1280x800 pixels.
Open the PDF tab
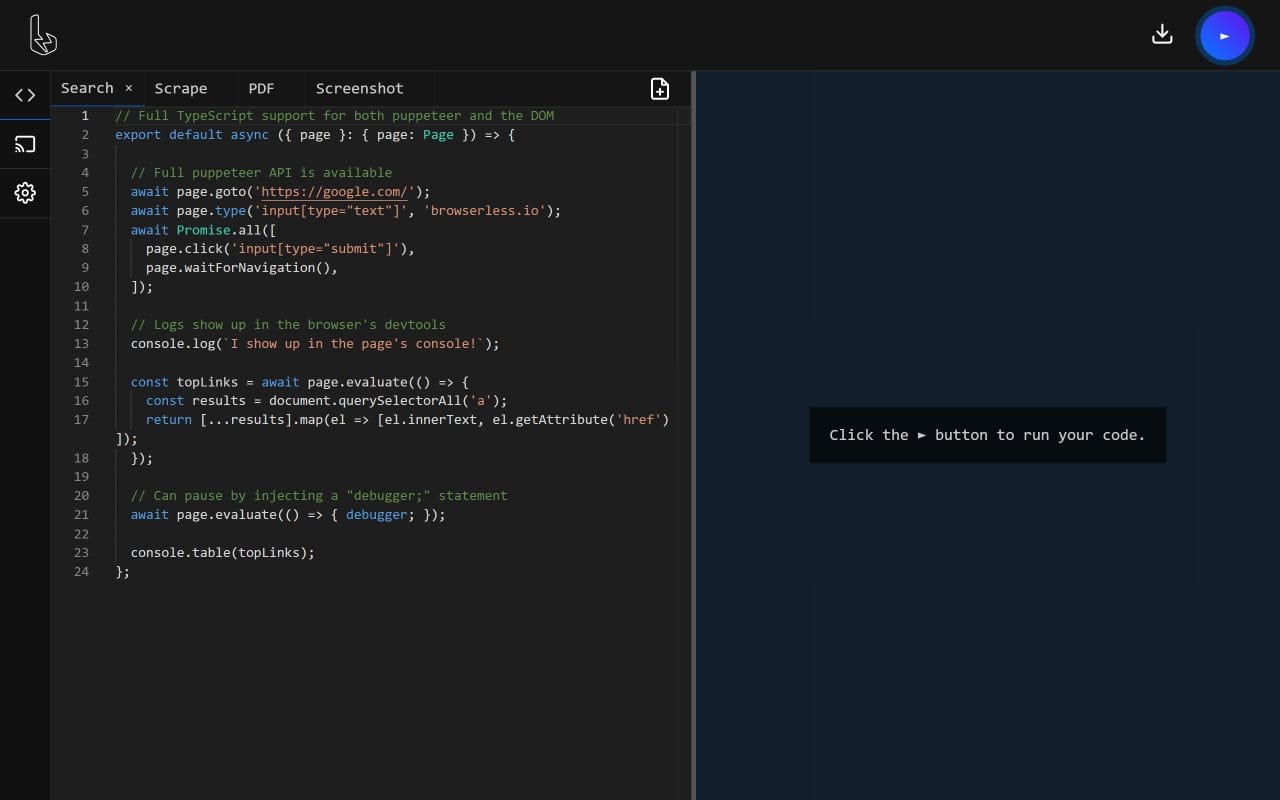(261, 88)
